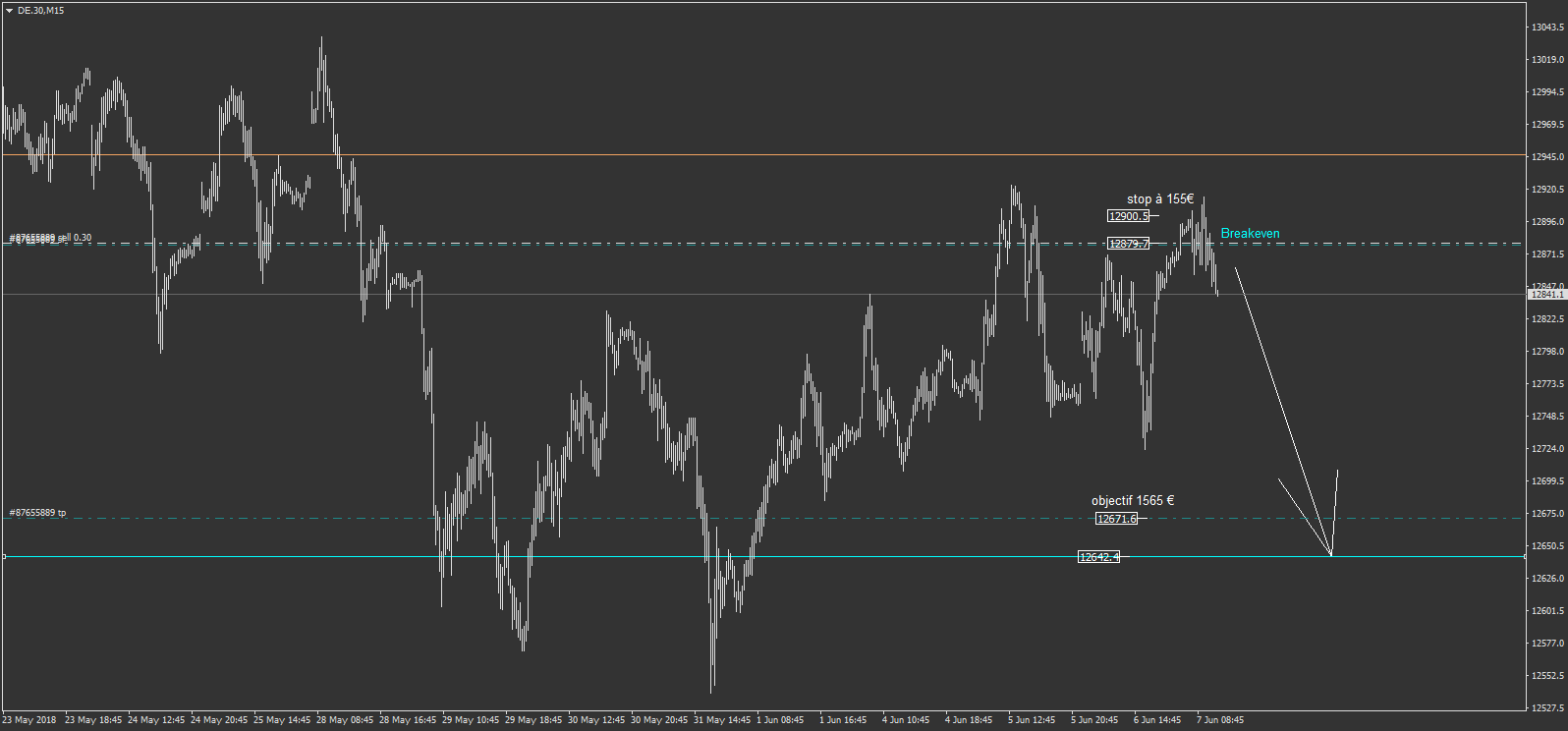
Task: Select the "stop à 155€" text label
Action: [1160, 199]
